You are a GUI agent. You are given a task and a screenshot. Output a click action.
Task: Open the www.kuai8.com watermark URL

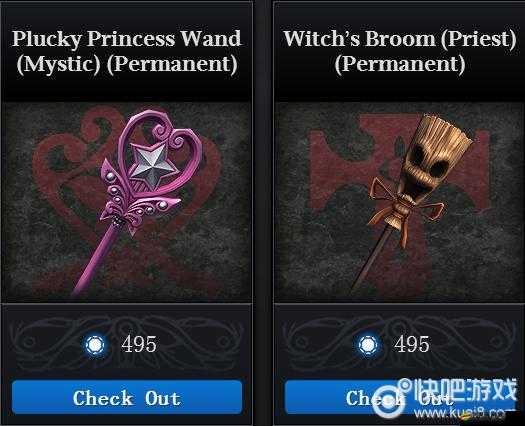pos(460,414)
